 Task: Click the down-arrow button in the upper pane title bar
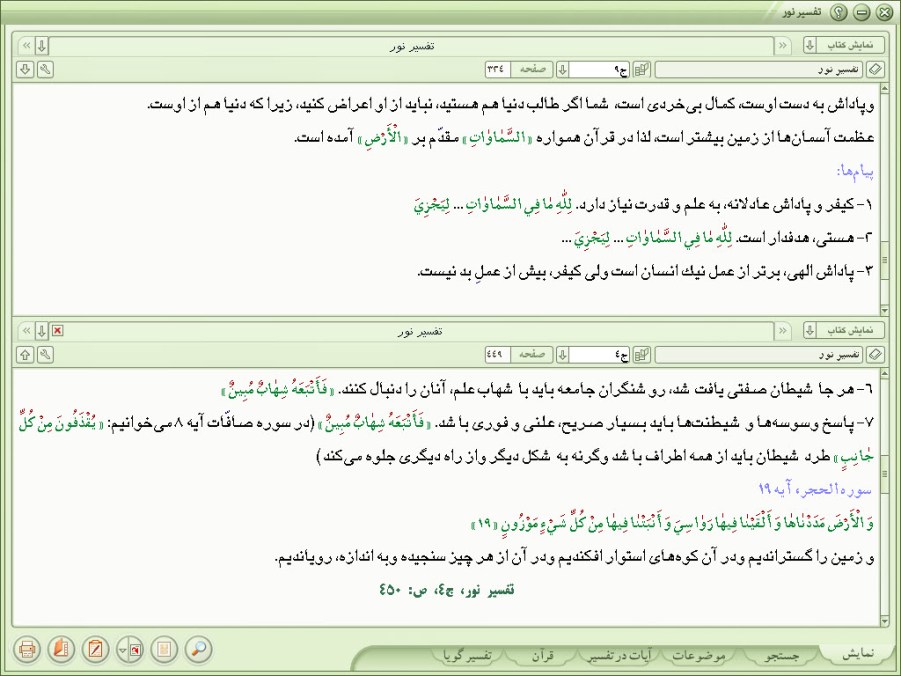coord(41,45)
